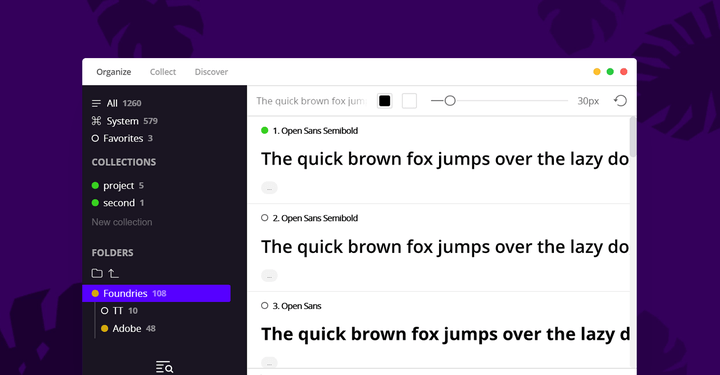Open the project collection

tap(118, 185)
